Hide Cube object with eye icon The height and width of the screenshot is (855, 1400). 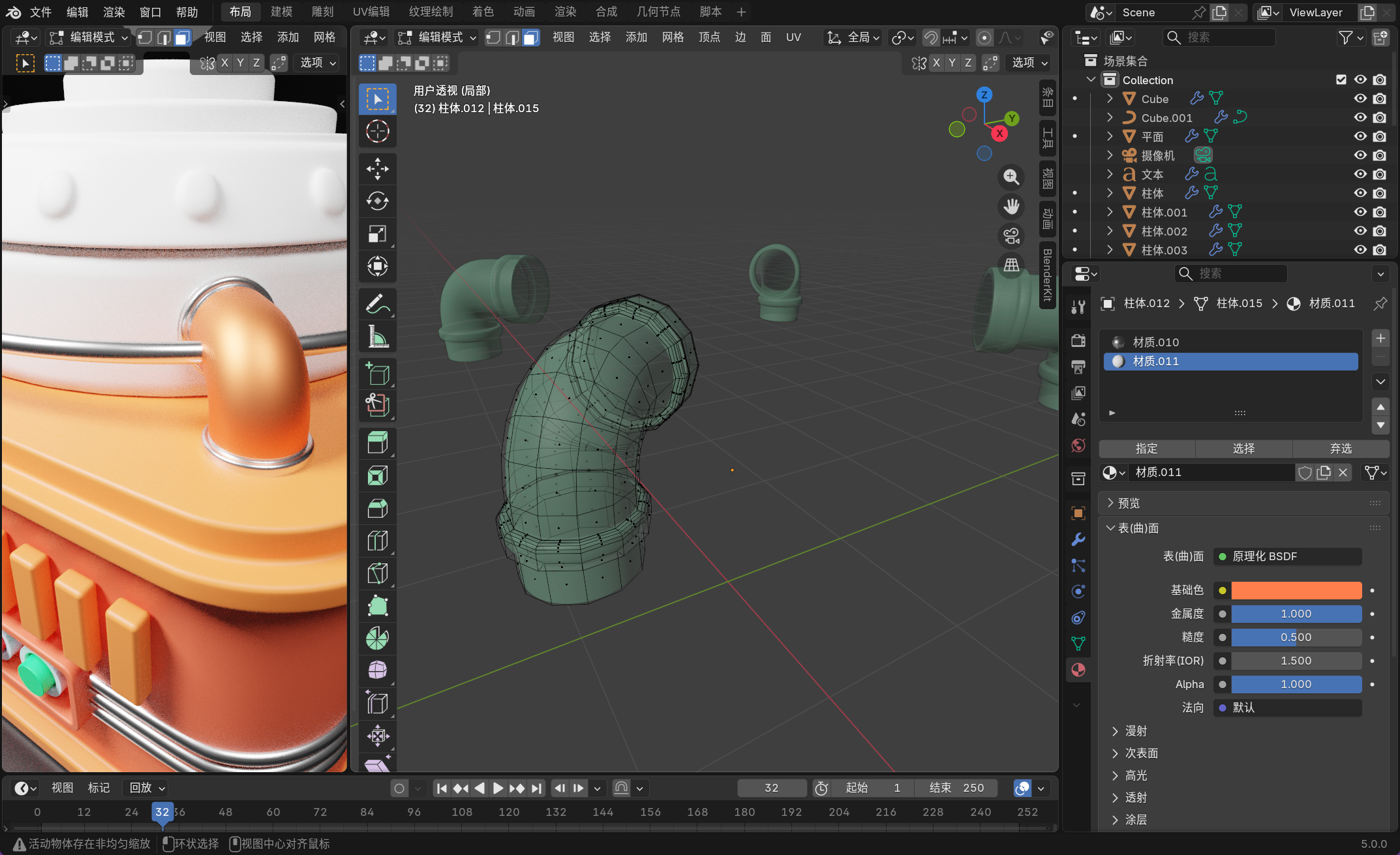click(1360, 98)
